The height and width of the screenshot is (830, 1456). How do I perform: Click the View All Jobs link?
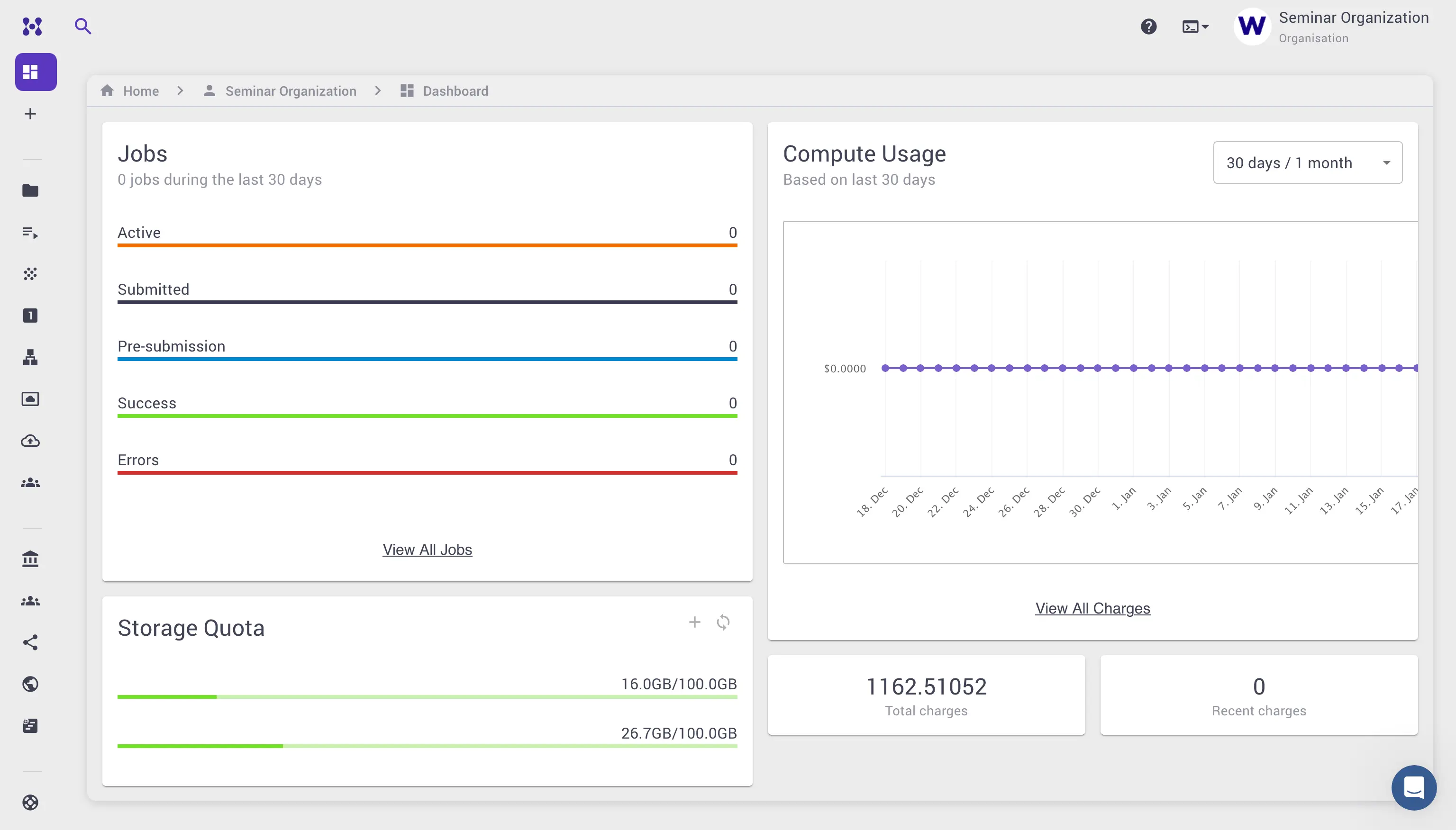pyautogui.click(x=427, y=549)
